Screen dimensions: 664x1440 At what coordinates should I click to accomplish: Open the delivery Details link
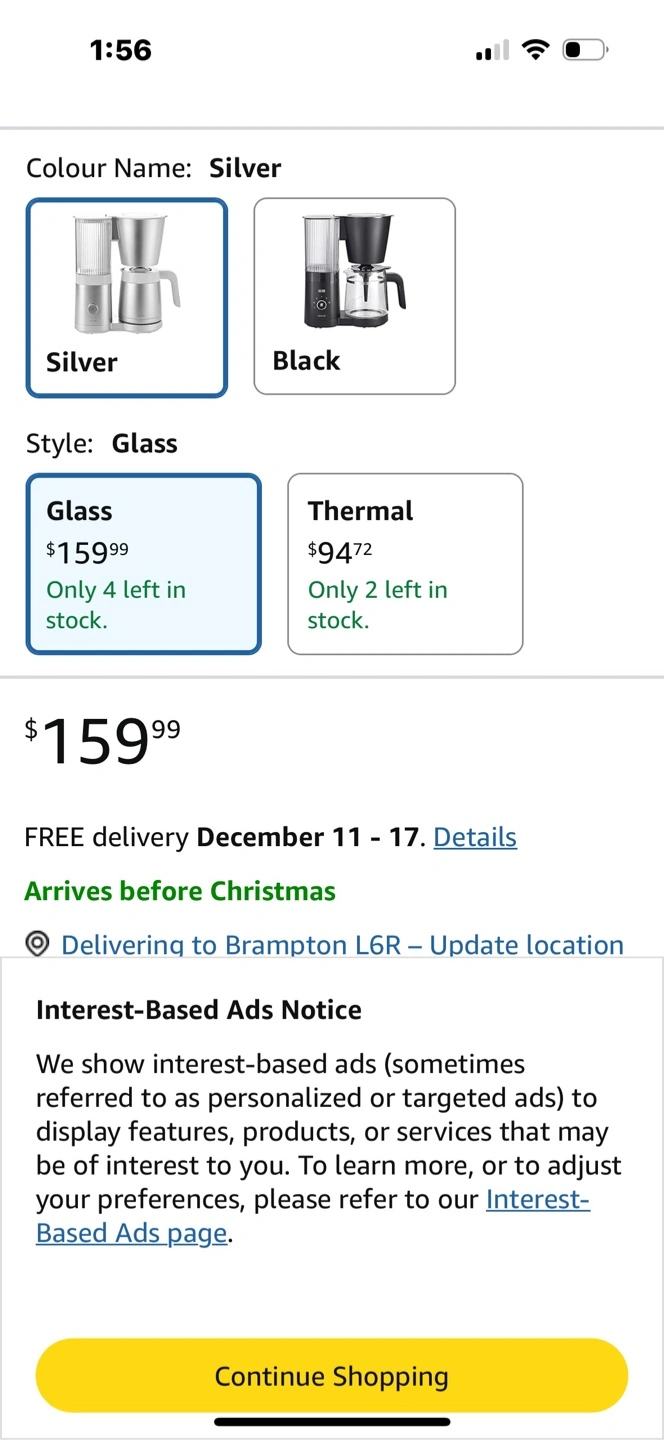click(x=475, y=837)
